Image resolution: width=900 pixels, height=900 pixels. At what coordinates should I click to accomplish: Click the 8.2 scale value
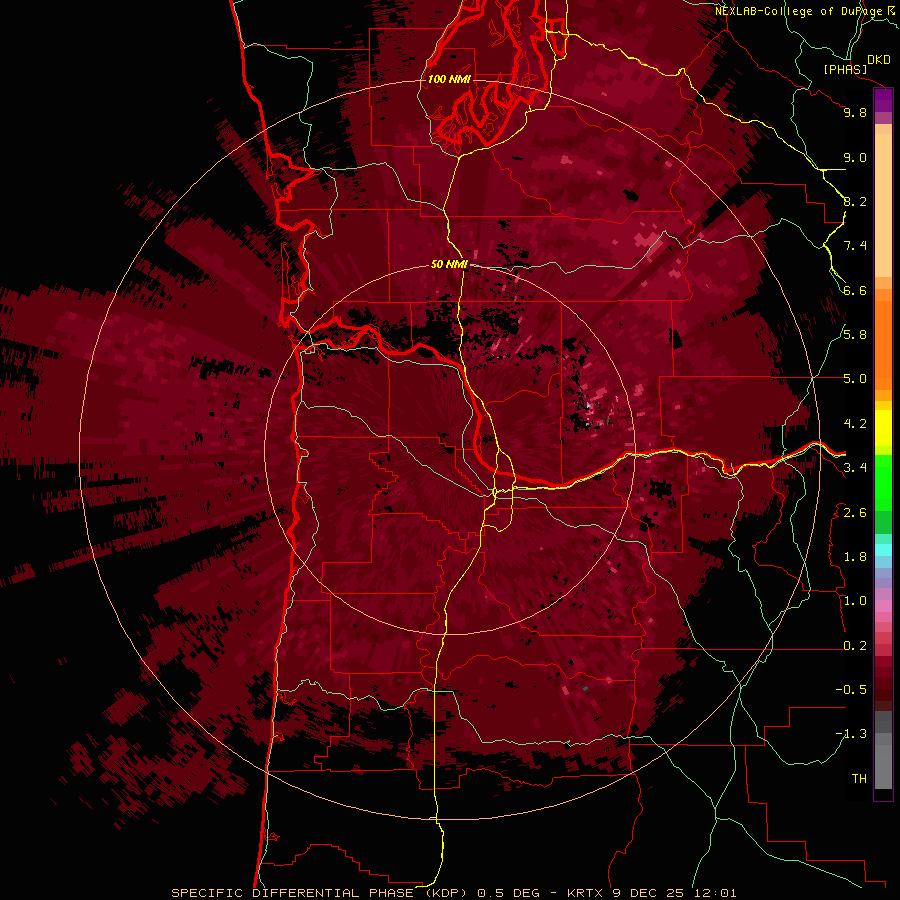pyautogui.click(x=855, y=201)
